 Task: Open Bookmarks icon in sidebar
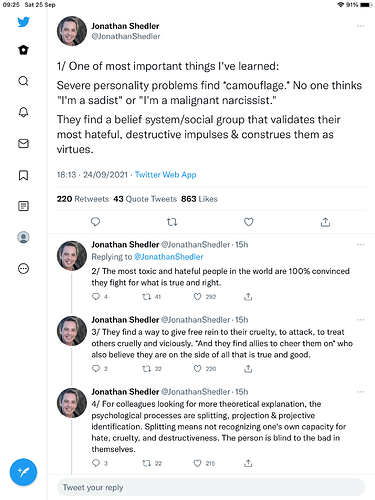(x=23, y=175)
